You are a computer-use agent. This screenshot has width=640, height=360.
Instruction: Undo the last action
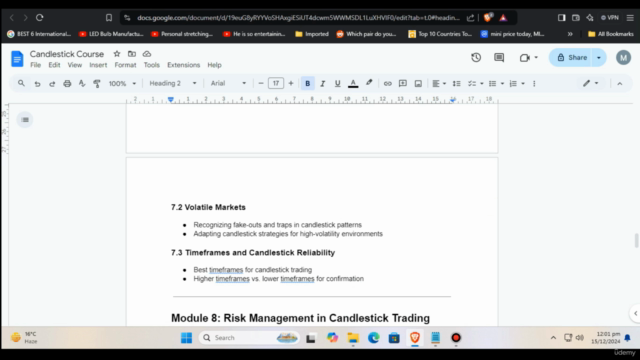tap(37, 84)
